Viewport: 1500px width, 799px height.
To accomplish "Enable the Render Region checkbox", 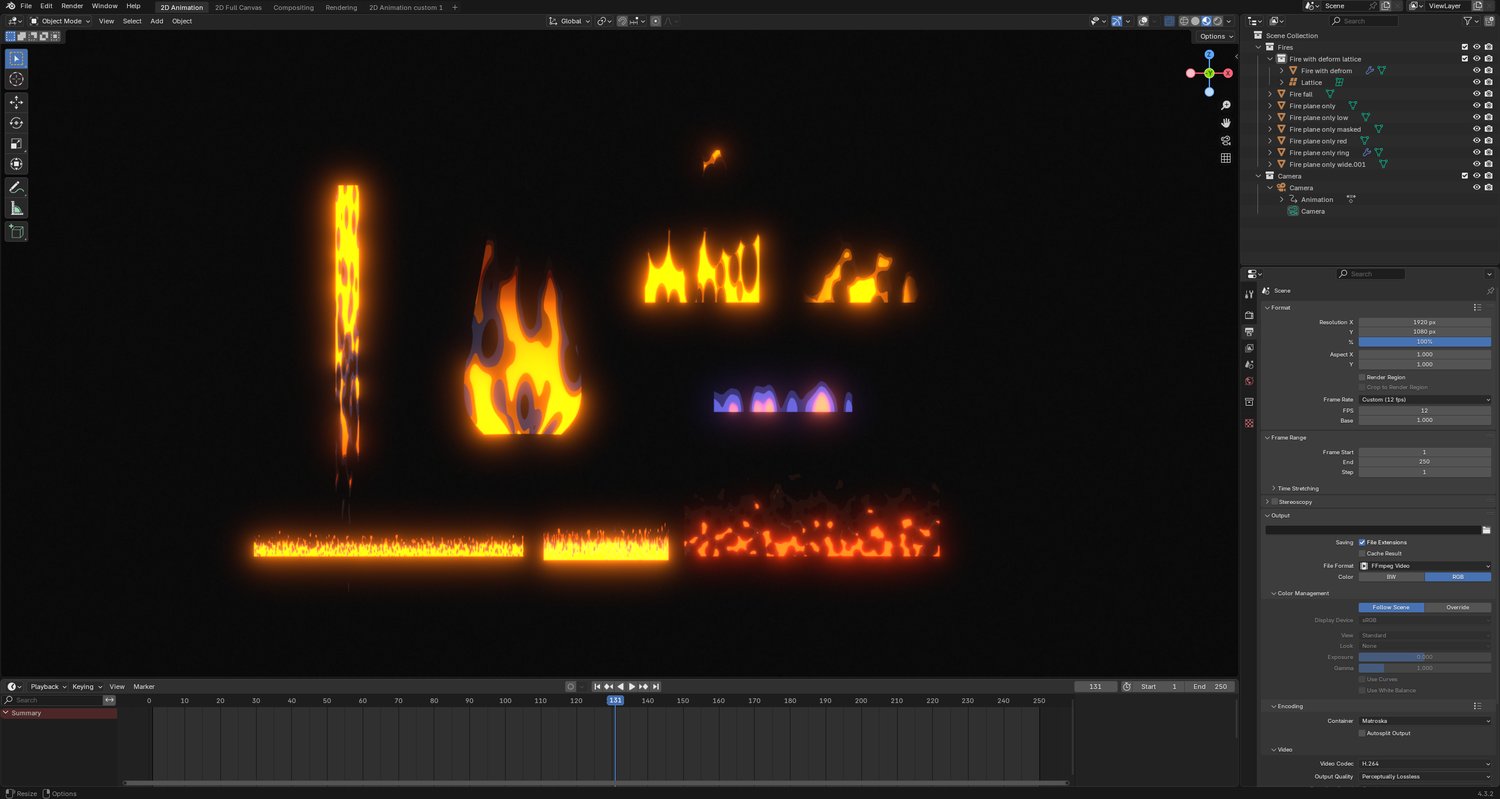I will pyautogui.click(x=1362, y=377).
